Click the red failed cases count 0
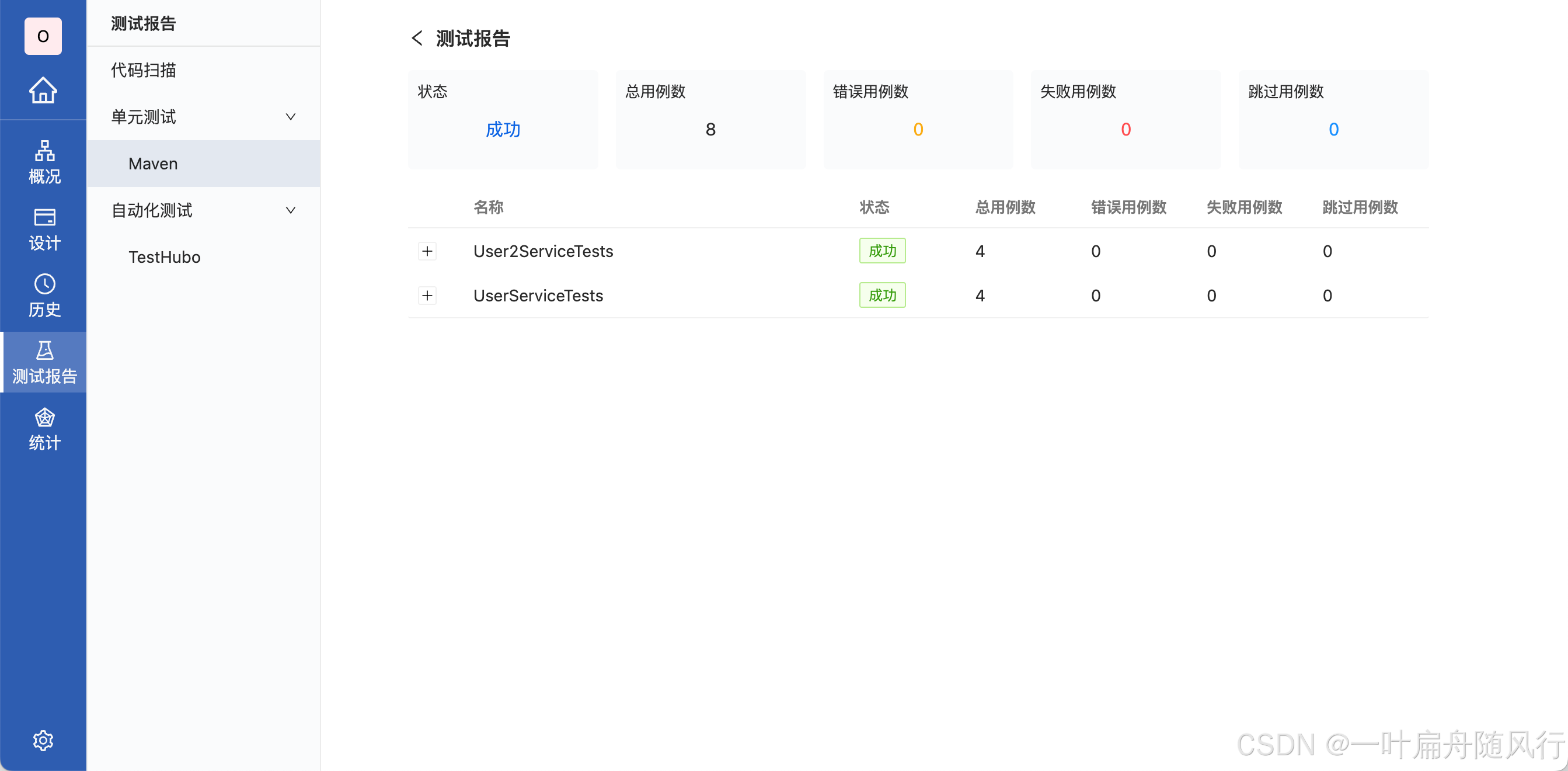The width and height of the screenshot is (1568, 771). pyautogui.click(x=1126, y=129)
